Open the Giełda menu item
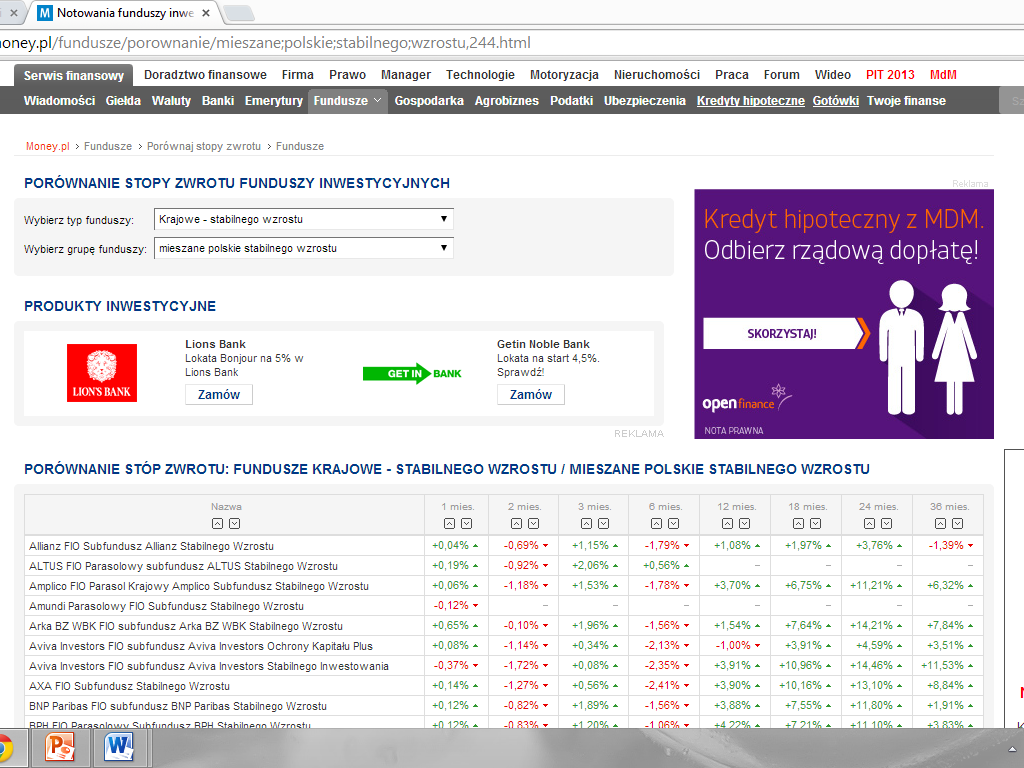This screenshot has width=1024, height=768. click(x=123, y=101)
